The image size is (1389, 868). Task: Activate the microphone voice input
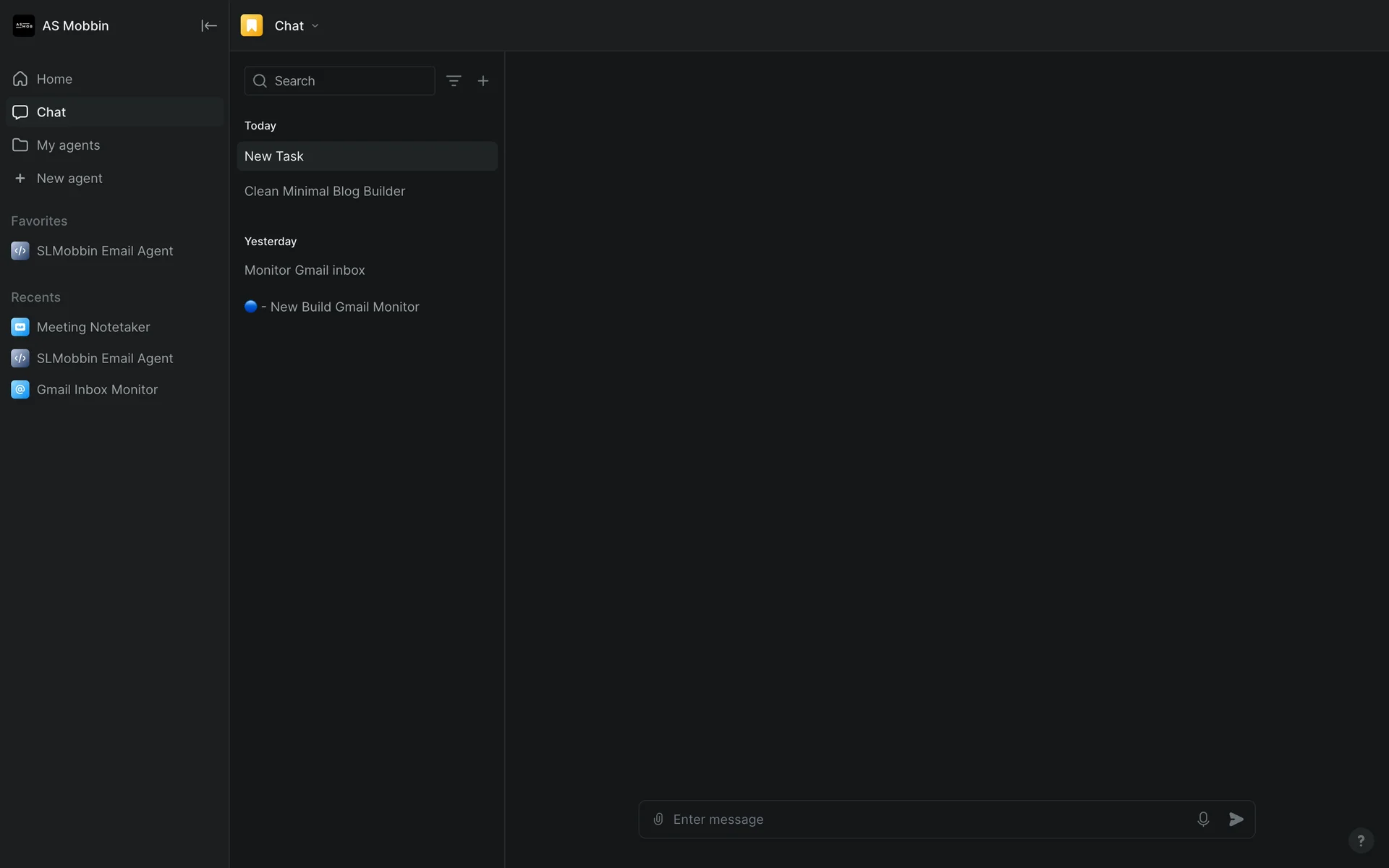(1202, 819)
